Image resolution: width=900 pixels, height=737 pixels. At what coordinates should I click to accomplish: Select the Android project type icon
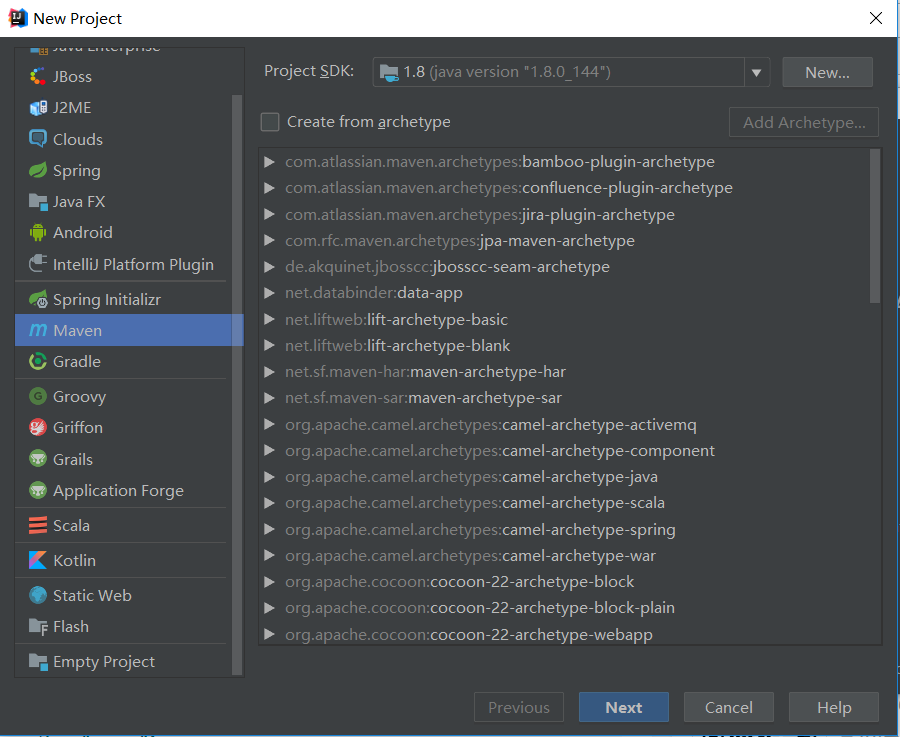coord(39,232)
